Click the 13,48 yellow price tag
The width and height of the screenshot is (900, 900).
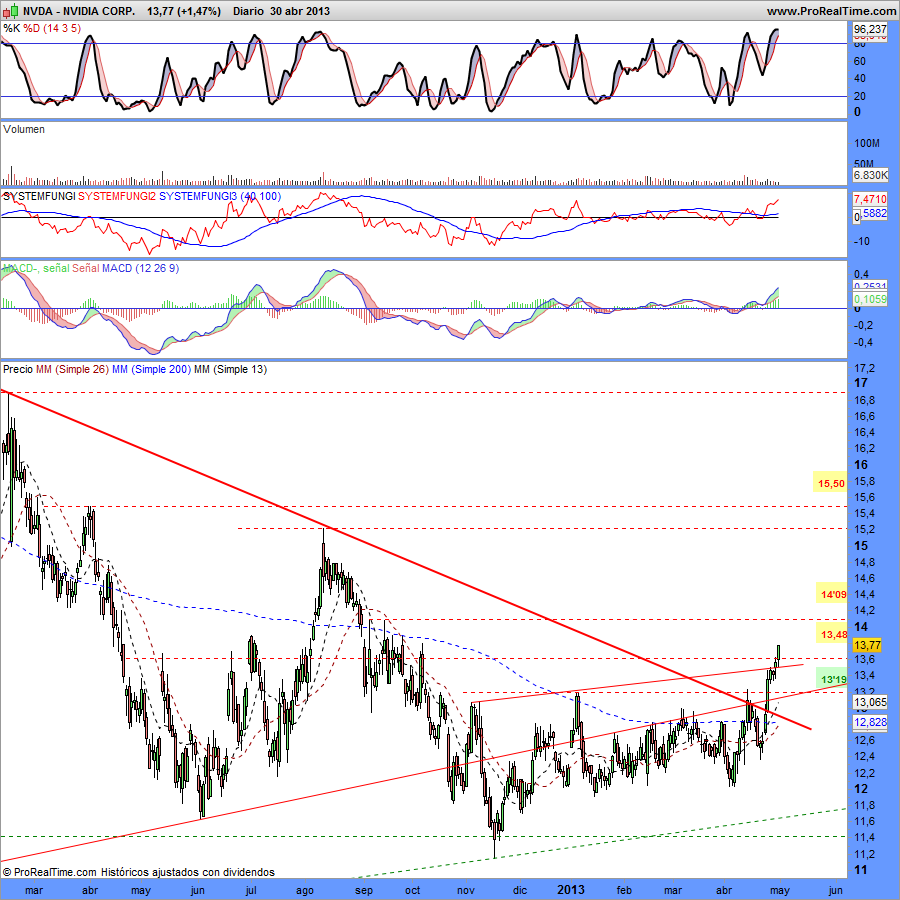(x=832, y=634)
